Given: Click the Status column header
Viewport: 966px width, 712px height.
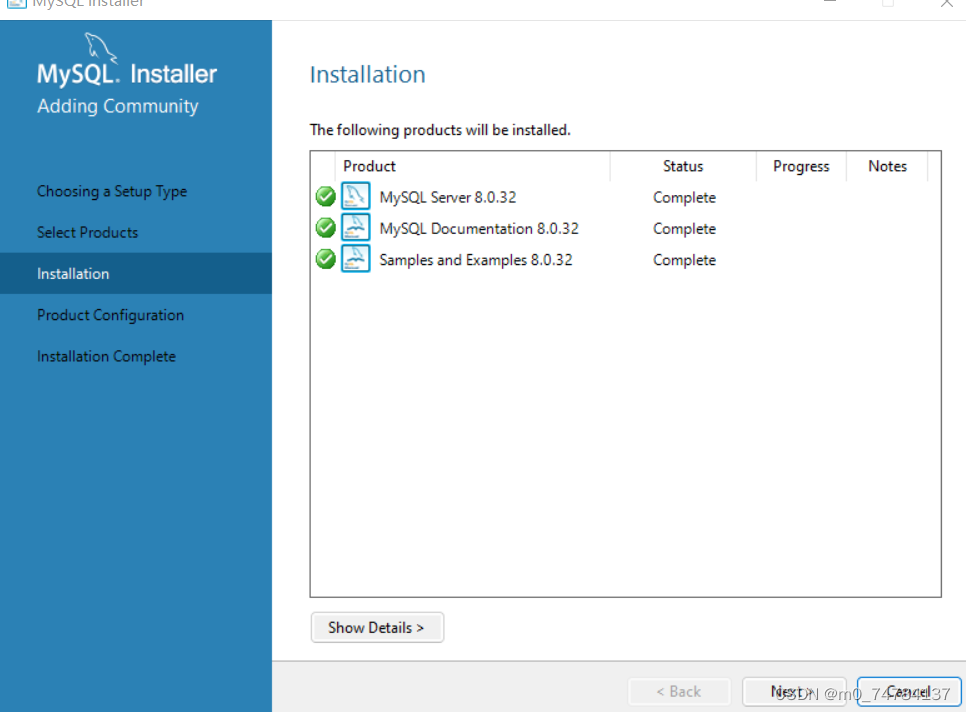Looking at the screenshot, I should coord(682,166).
